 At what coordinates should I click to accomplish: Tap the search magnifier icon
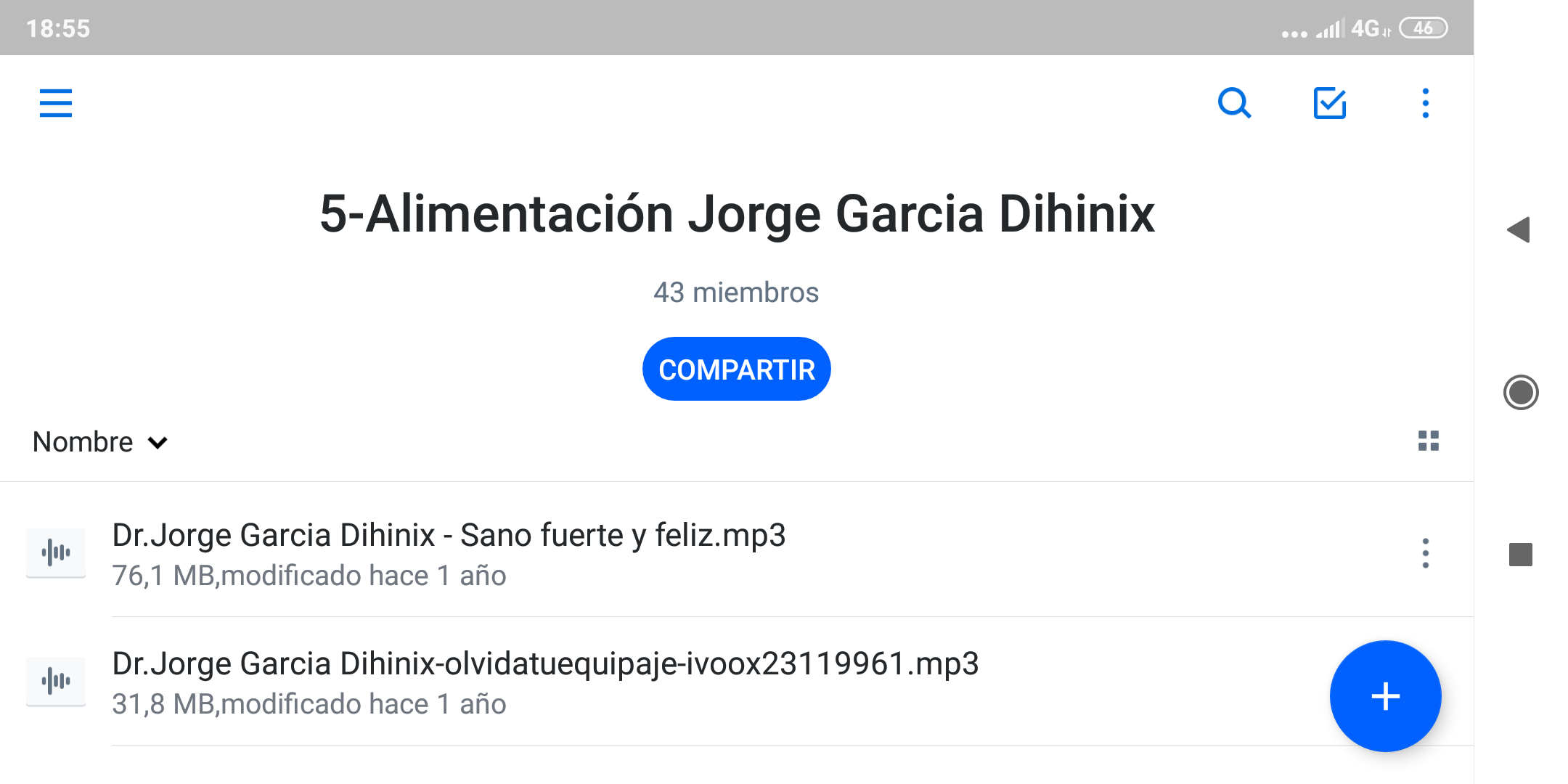click(x=1234, y=103)
